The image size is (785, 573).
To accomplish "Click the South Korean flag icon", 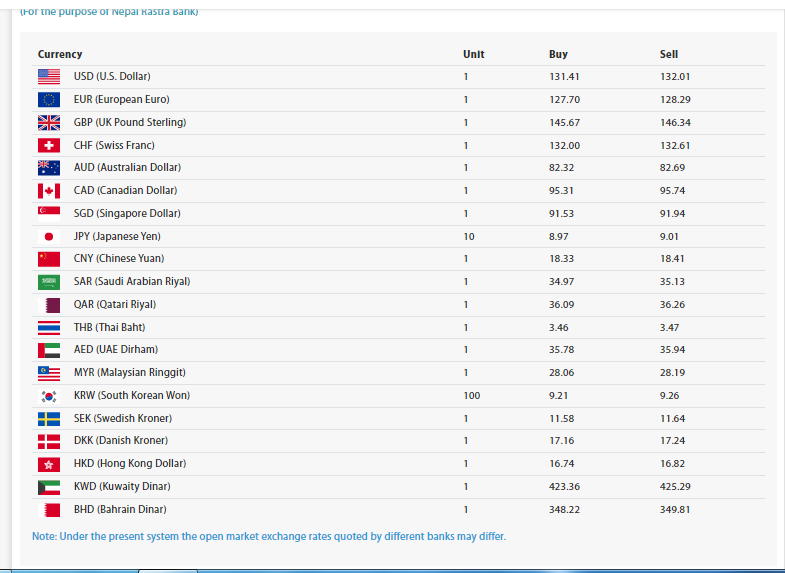I will tap(49, 396).
